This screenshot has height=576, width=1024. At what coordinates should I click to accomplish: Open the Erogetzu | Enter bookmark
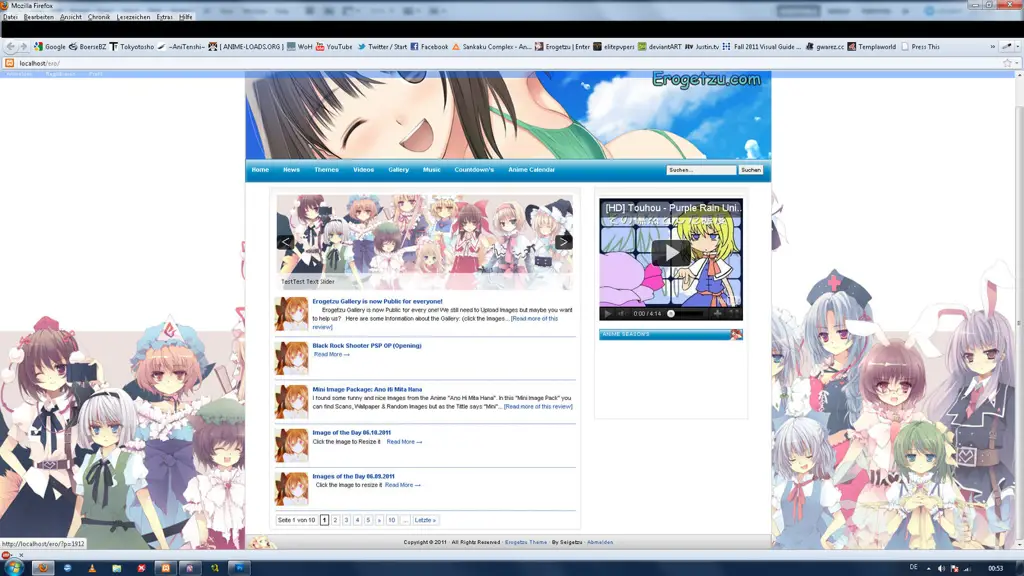[x=562, y=47]
